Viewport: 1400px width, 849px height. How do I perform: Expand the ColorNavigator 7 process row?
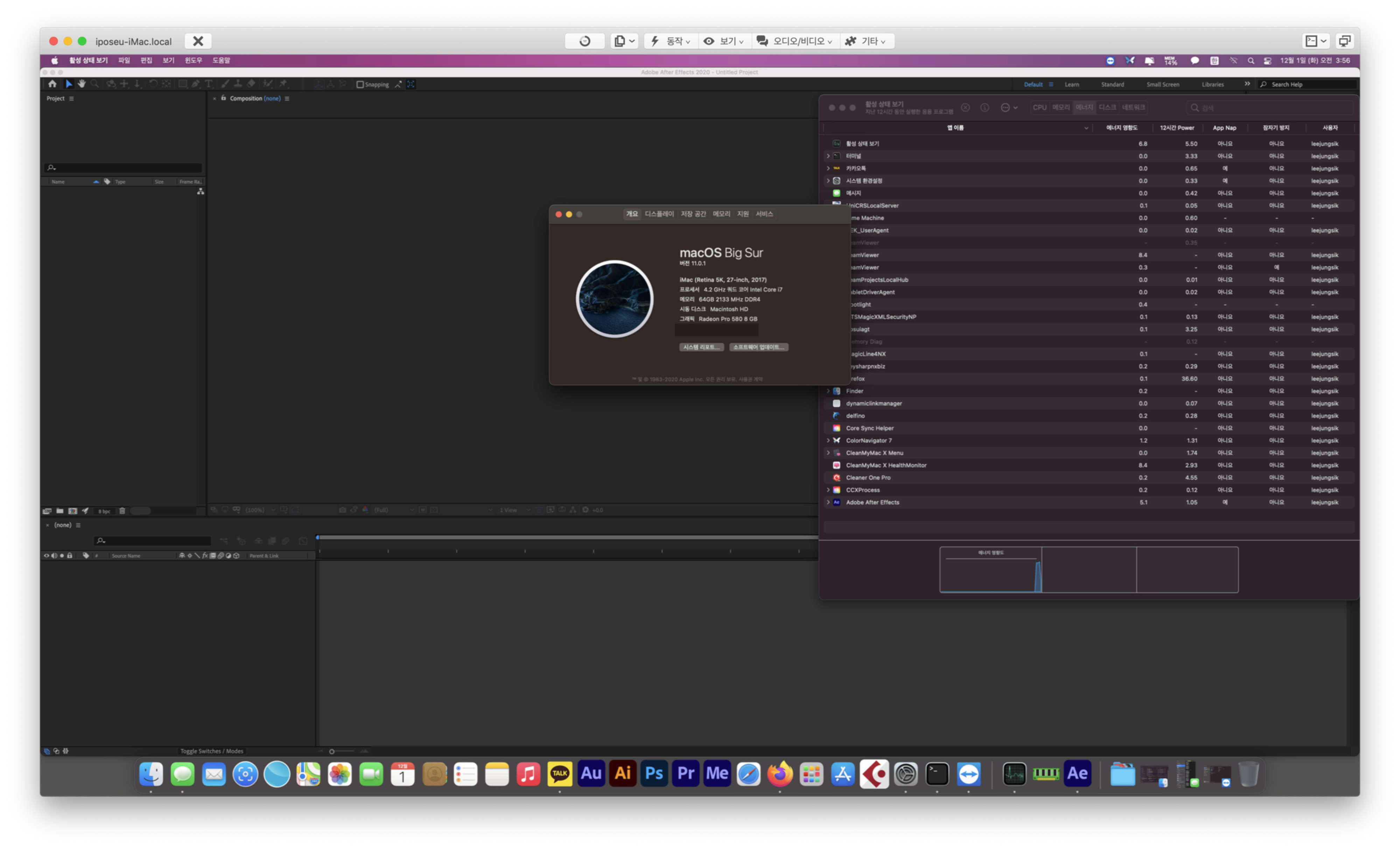(x=828, y=440)
